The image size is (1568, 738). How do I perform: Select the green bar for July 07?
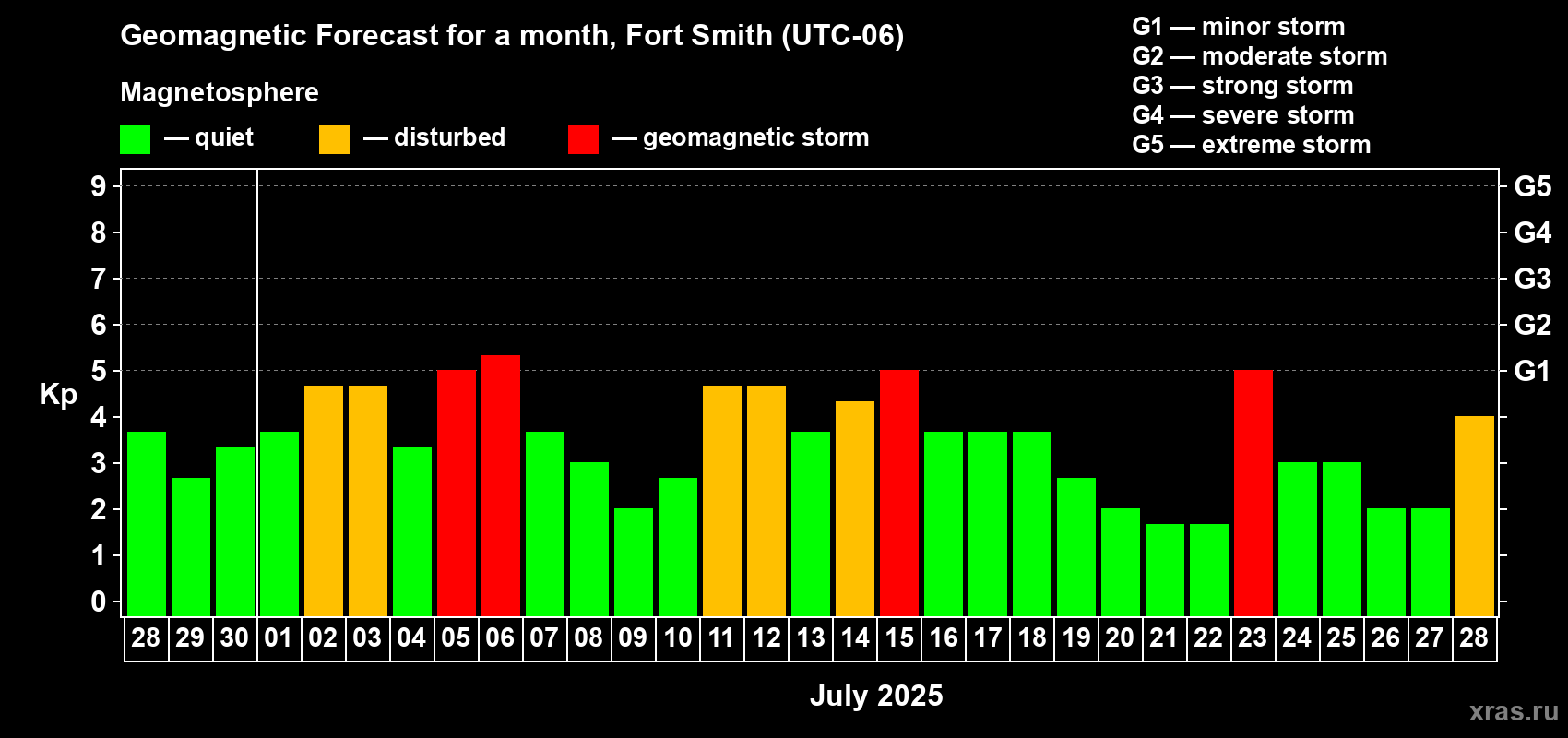pos(544,524)
